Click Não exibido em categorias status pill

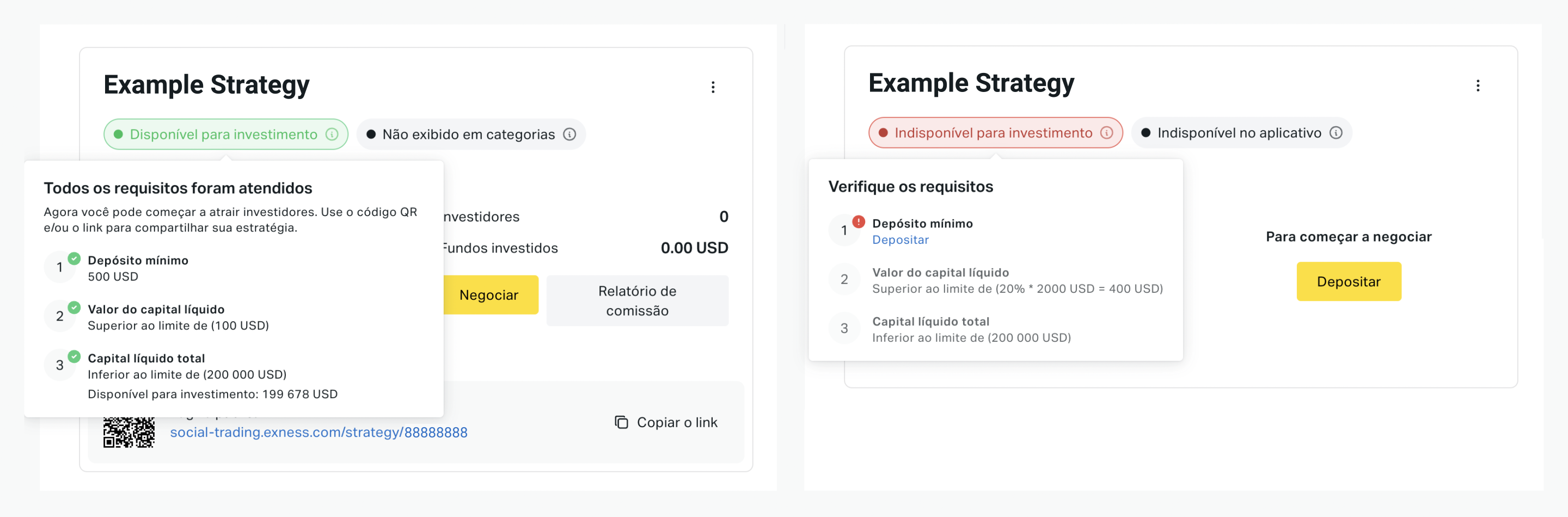coord(471,134)
